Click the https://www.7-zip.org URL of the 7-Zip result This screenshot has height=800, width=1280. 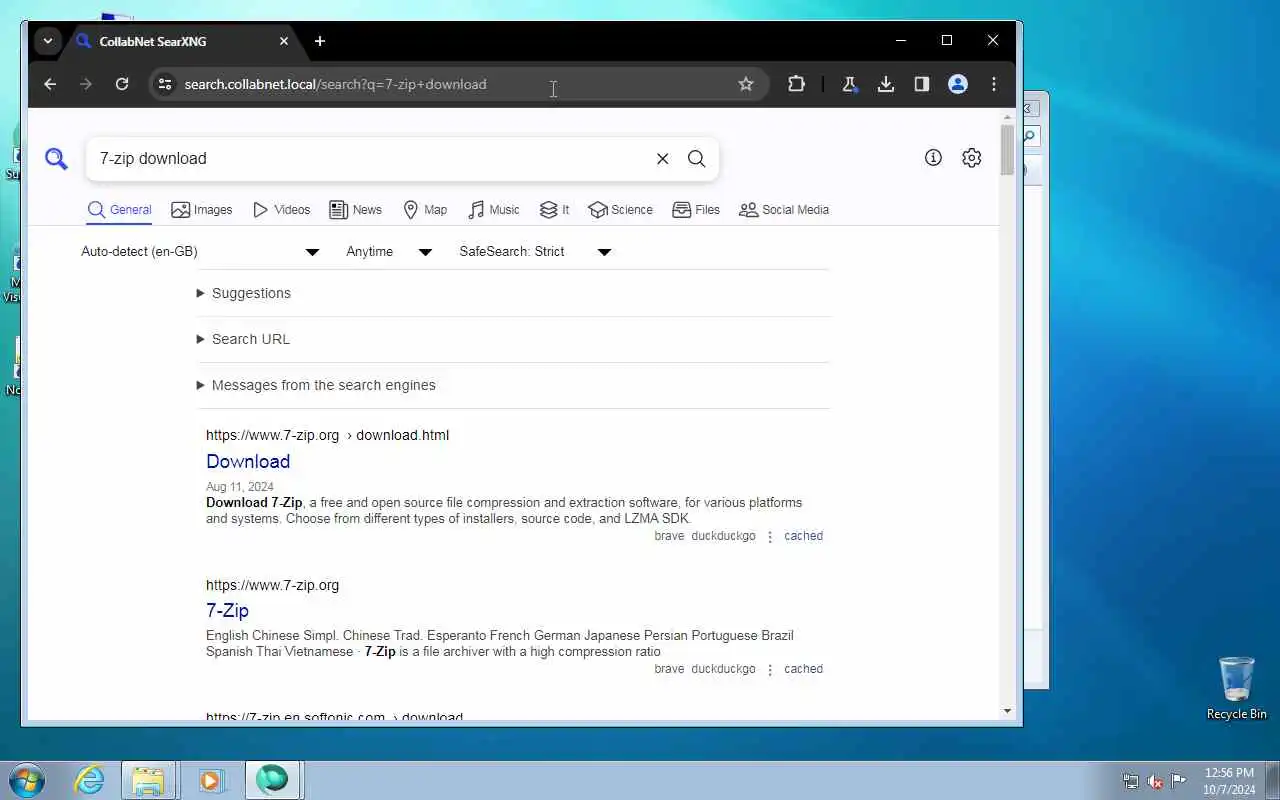pos(272,585)
